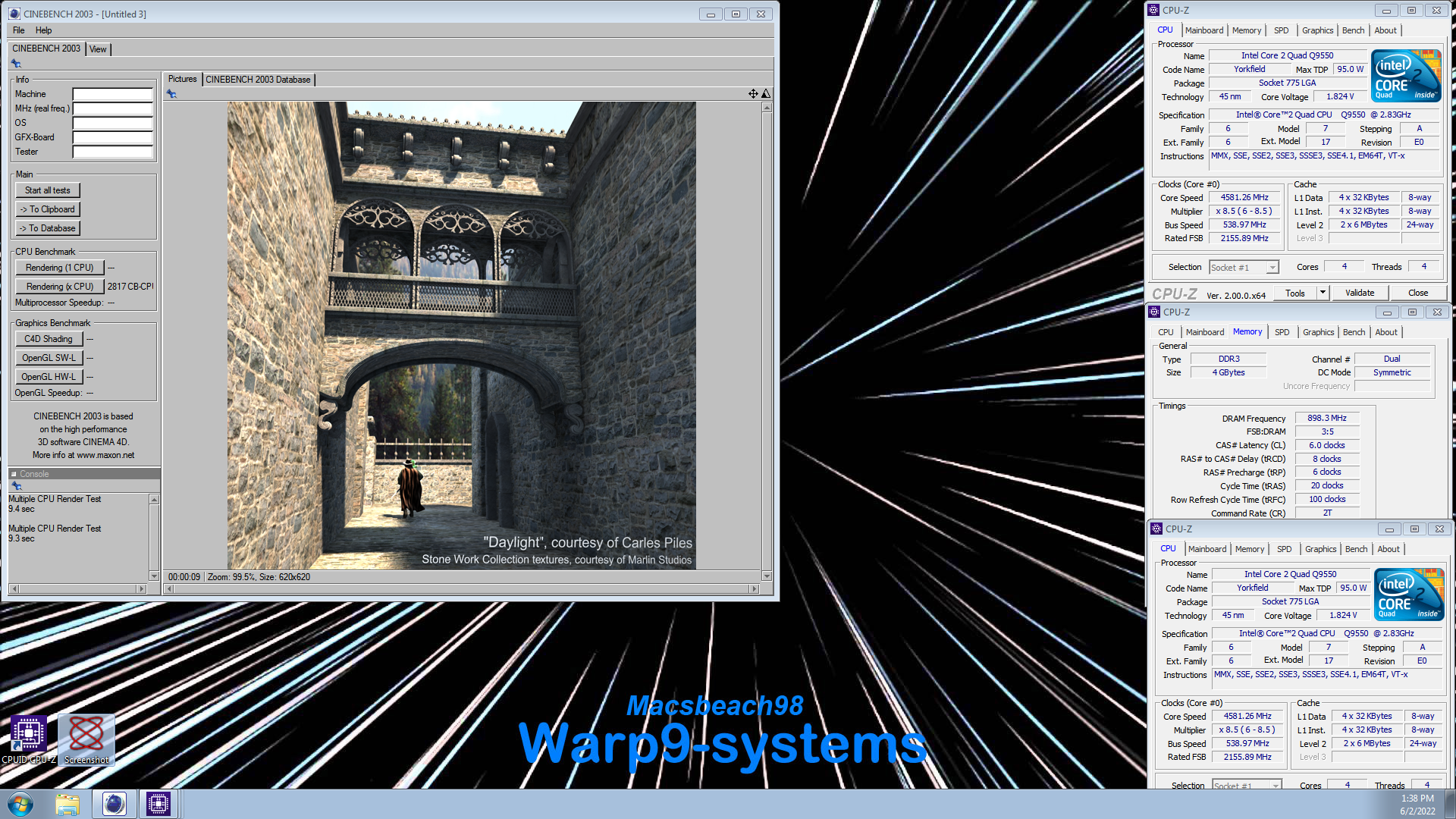Click the Intel Core 2 Quad logo in top CPU-Z

click(1406, 76)
